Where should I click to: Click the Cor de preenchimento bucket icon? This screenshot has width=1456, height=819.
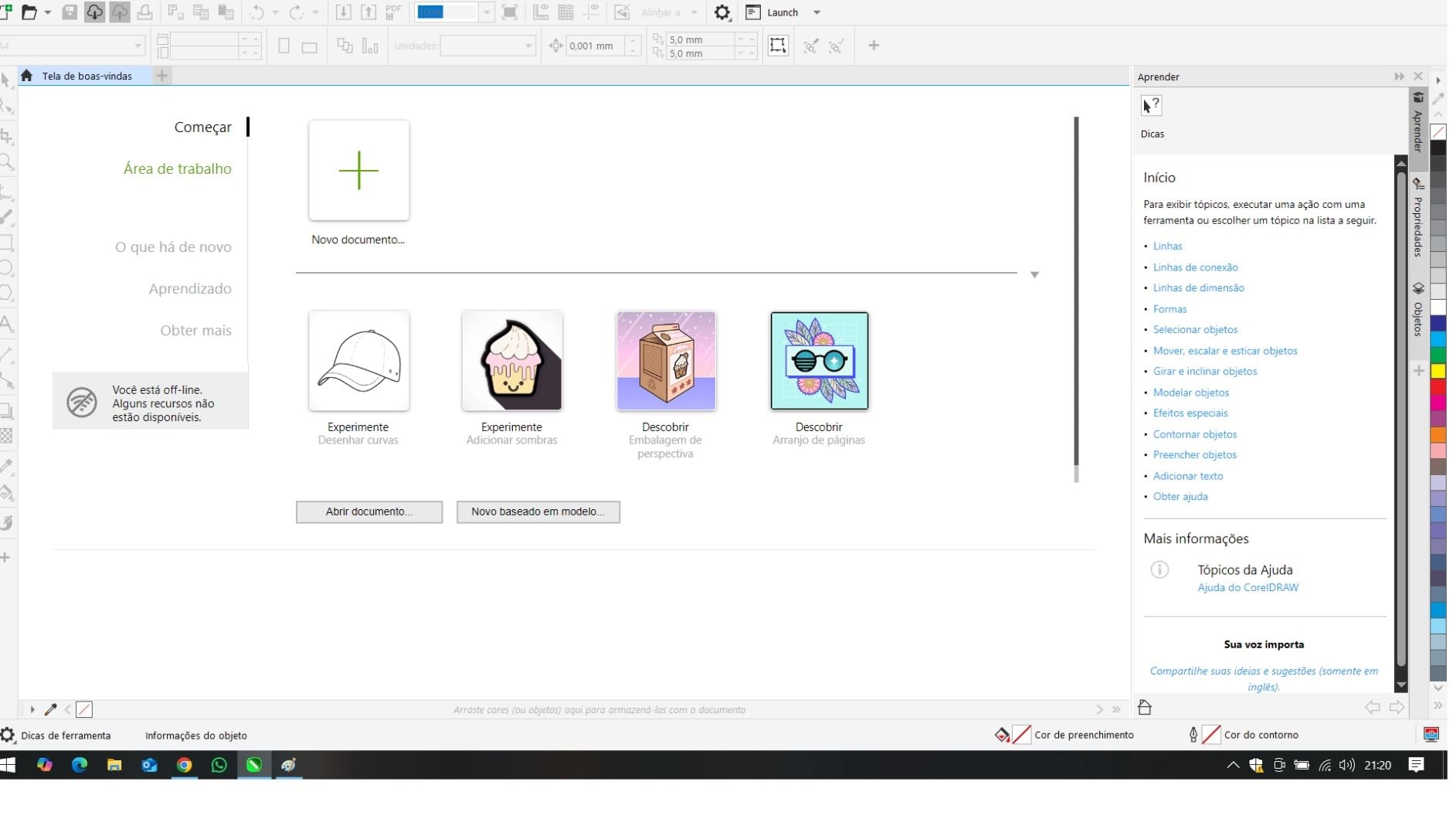pos(1002,735)
